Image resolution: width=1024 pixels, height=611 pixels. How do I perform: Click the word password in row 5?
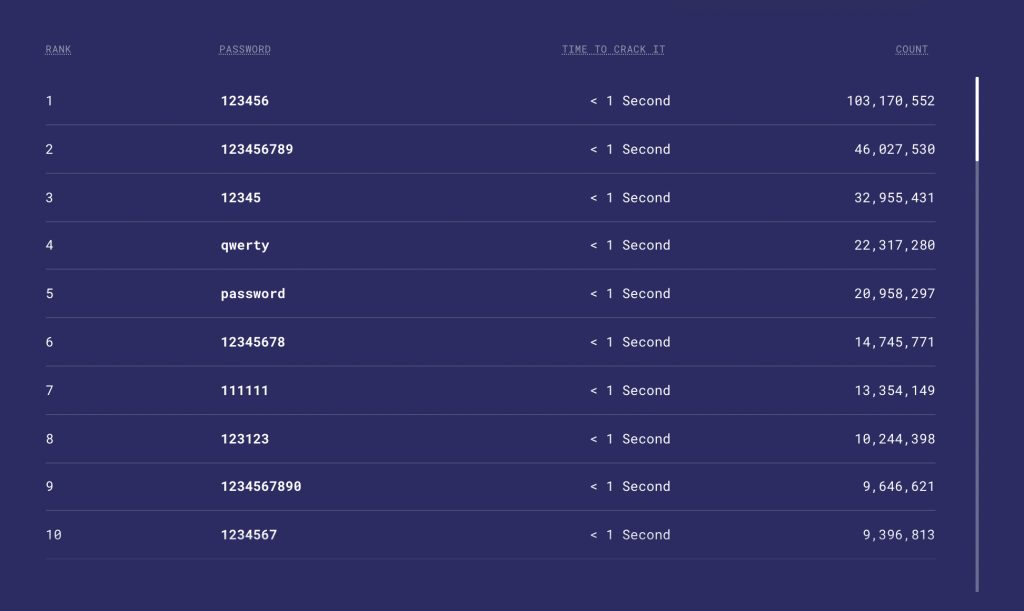253,294
